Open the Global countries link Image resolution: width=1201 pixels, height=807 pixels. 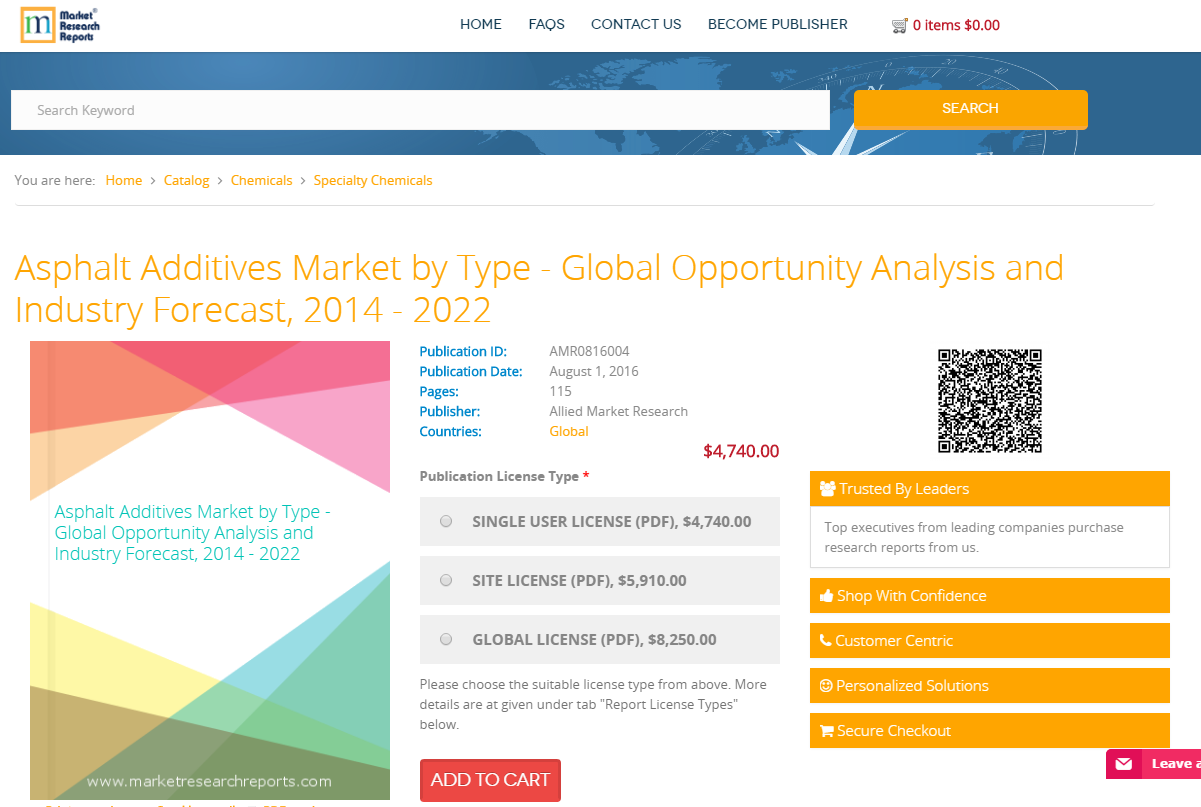click(568, 431)
